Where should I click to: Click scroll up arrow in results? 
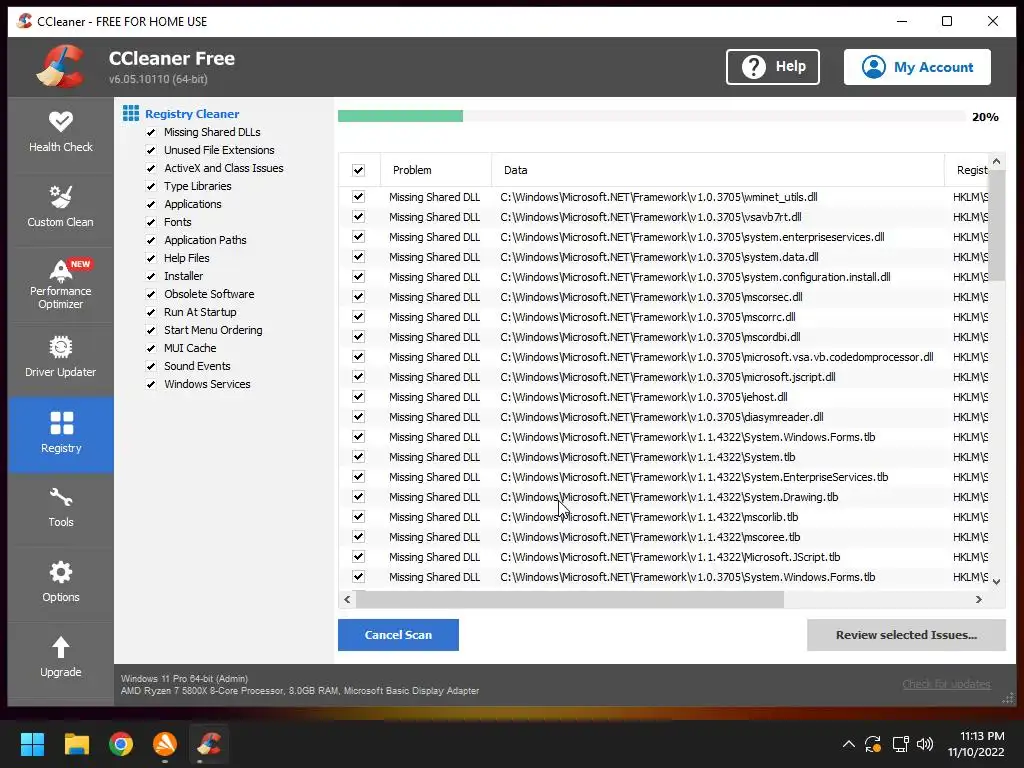point(996,161)
